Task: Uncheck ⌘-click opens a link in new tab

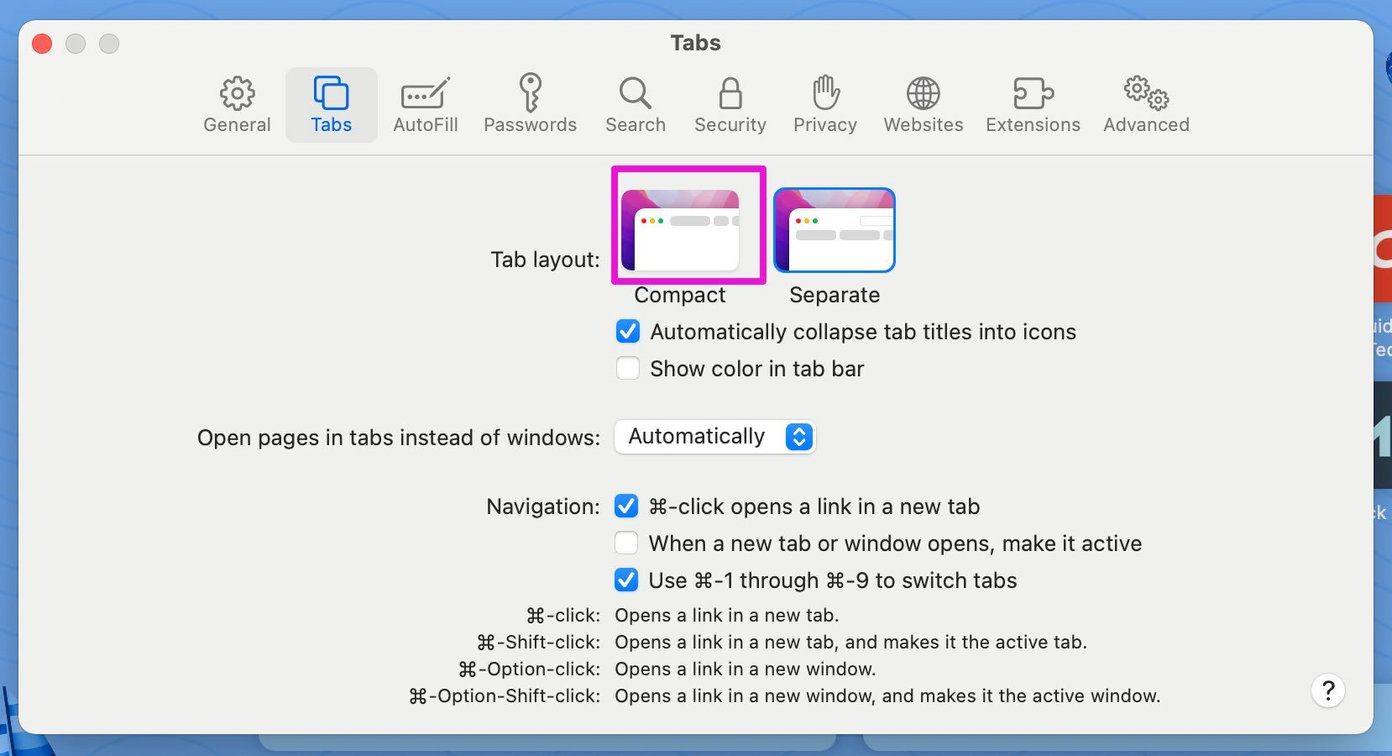Action: click(626, 506)
